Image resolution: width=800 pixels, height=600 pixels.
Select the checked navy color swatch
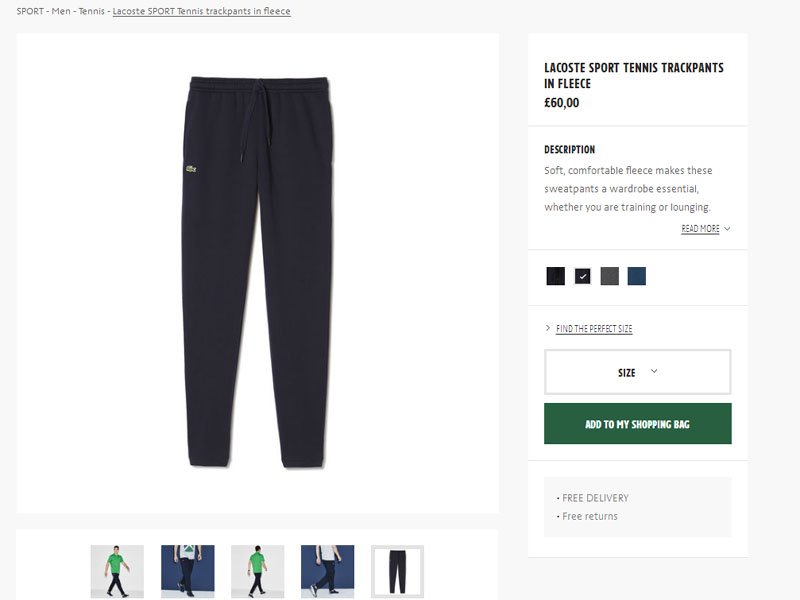(582, 276)
